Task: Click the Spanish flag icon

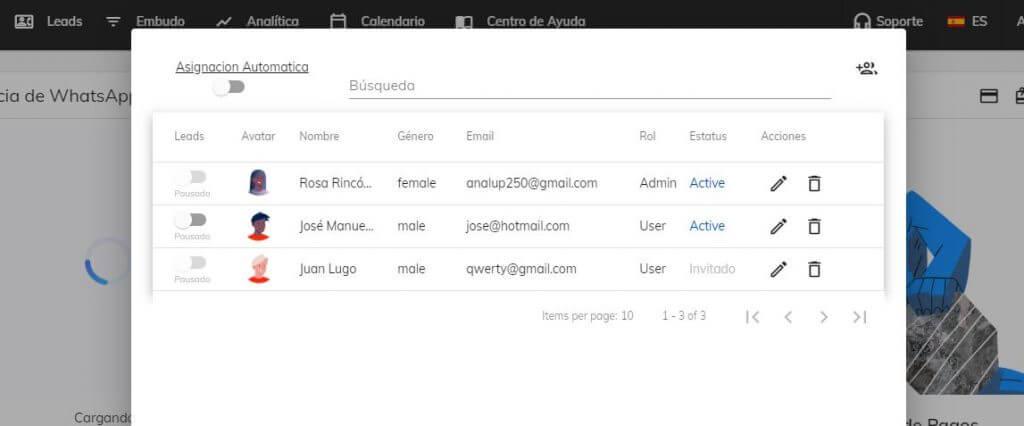Action: point(956,22)
